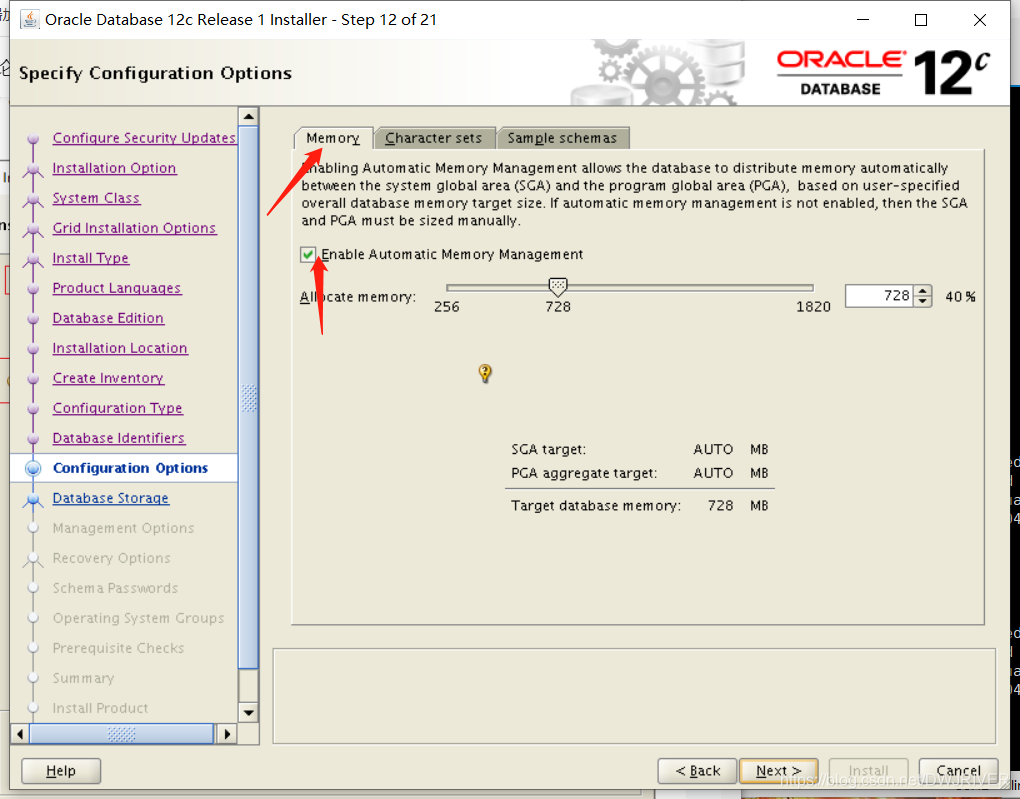The height and width of the screenshot is (799, 1020).
Task: Click the slider minimum label 256
Action: pyautogui.click(x=447, y=306)
